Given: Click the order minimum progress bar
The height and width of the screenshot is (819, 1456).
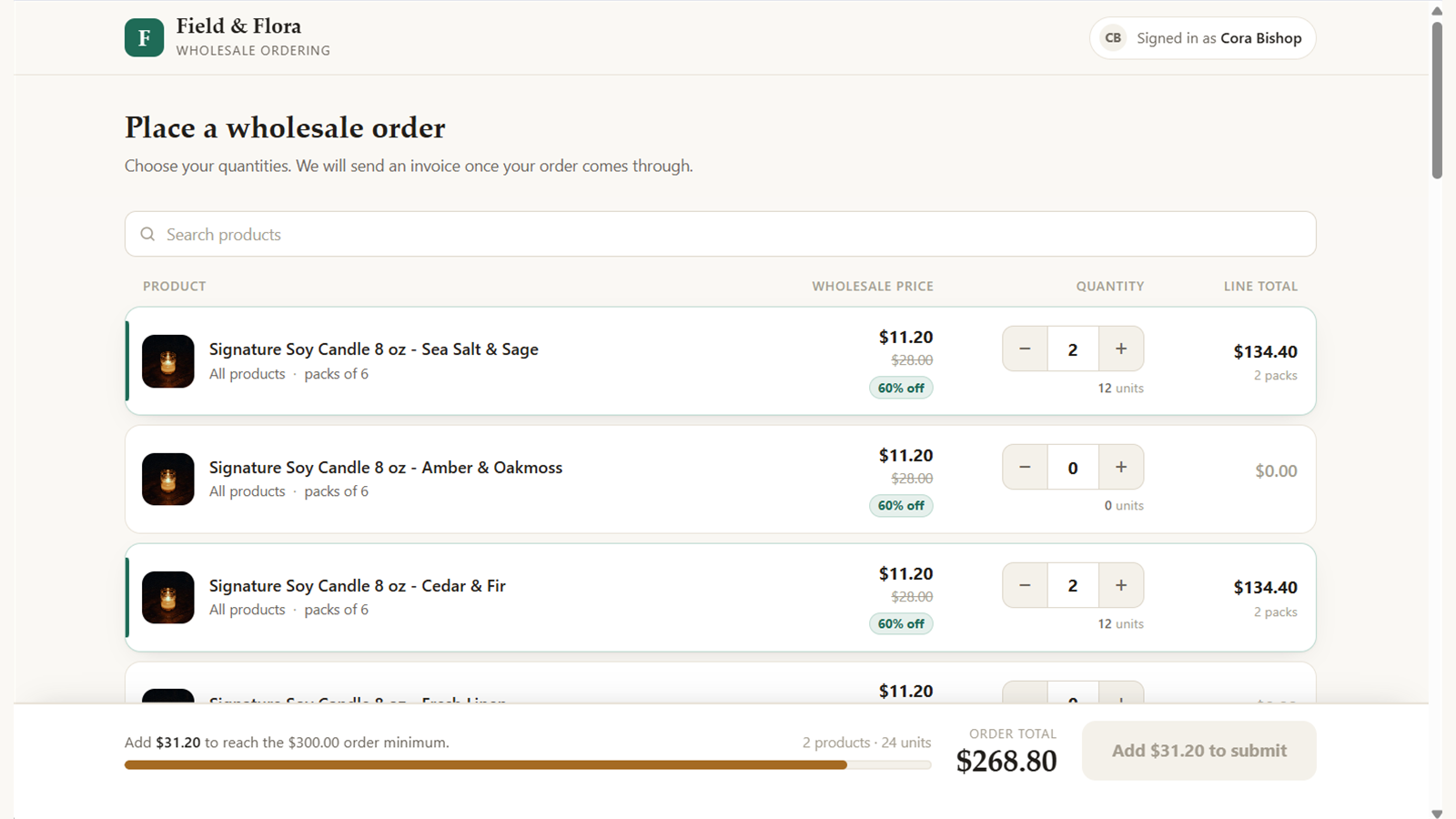Looking at the screenshot, I should (x=528, y=765).
